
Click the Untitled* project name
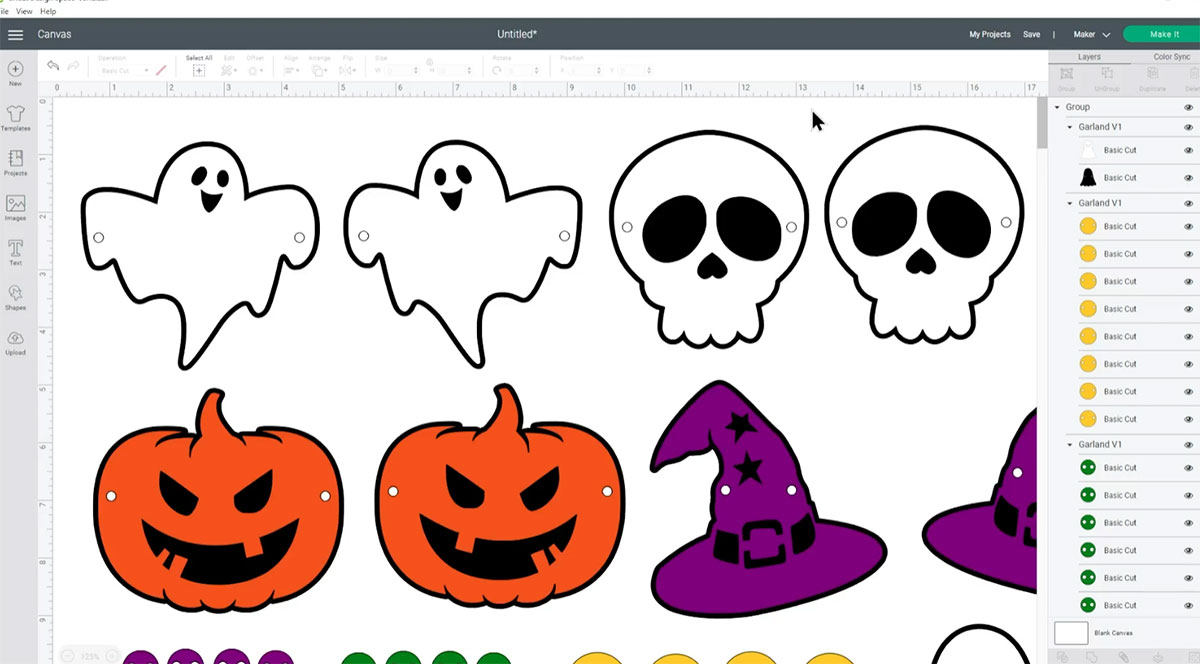point(517,34)
